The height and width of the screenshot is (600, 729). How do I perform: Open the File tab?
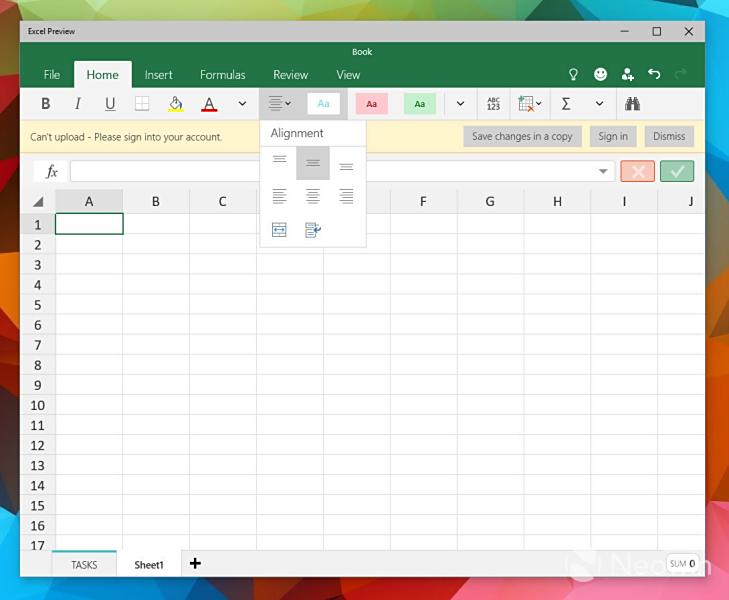tap(52, 75)
